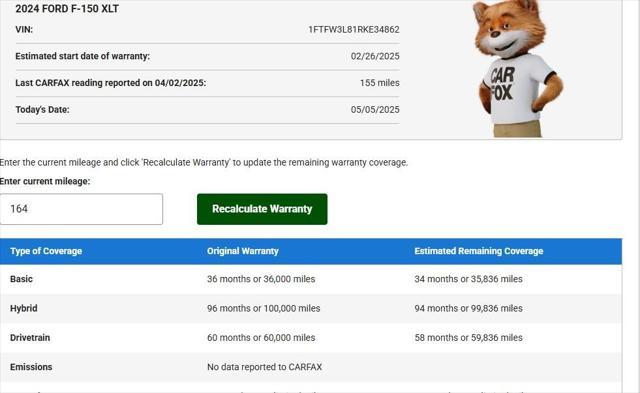Click the Estimated Remaining Coverage header
Screen dimensions: 640x393
click(x=478, y=251)
